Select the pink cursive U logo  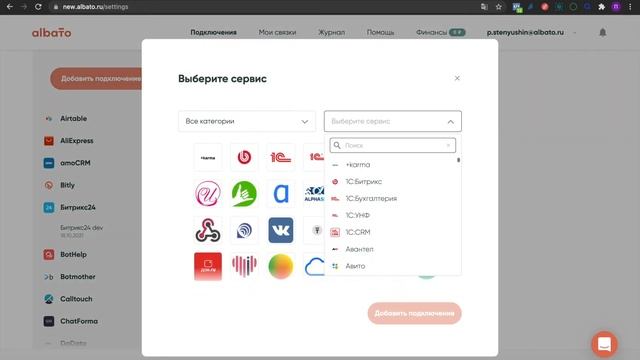(x=208, y=193)
